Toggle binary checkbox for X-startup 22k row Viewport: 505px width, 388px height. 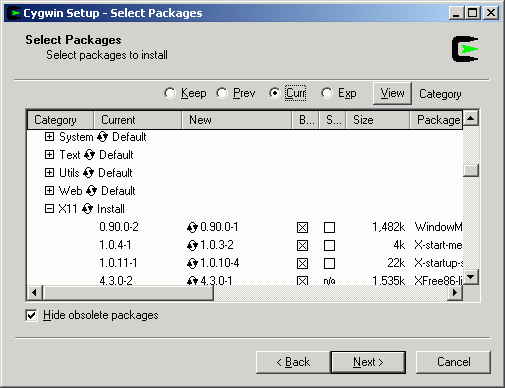click(x=302, y=264)
